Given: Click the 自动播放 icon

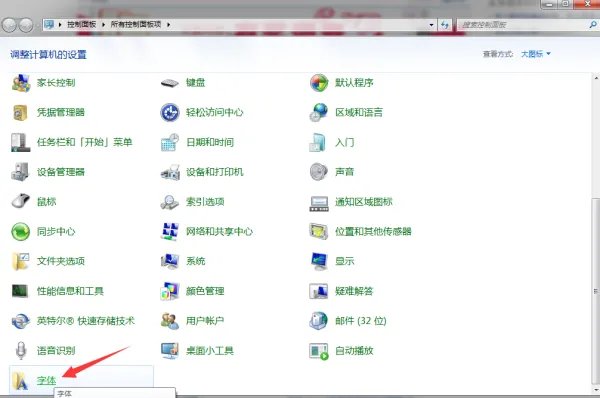Looking at the screenshot, I should coord(319,351).
